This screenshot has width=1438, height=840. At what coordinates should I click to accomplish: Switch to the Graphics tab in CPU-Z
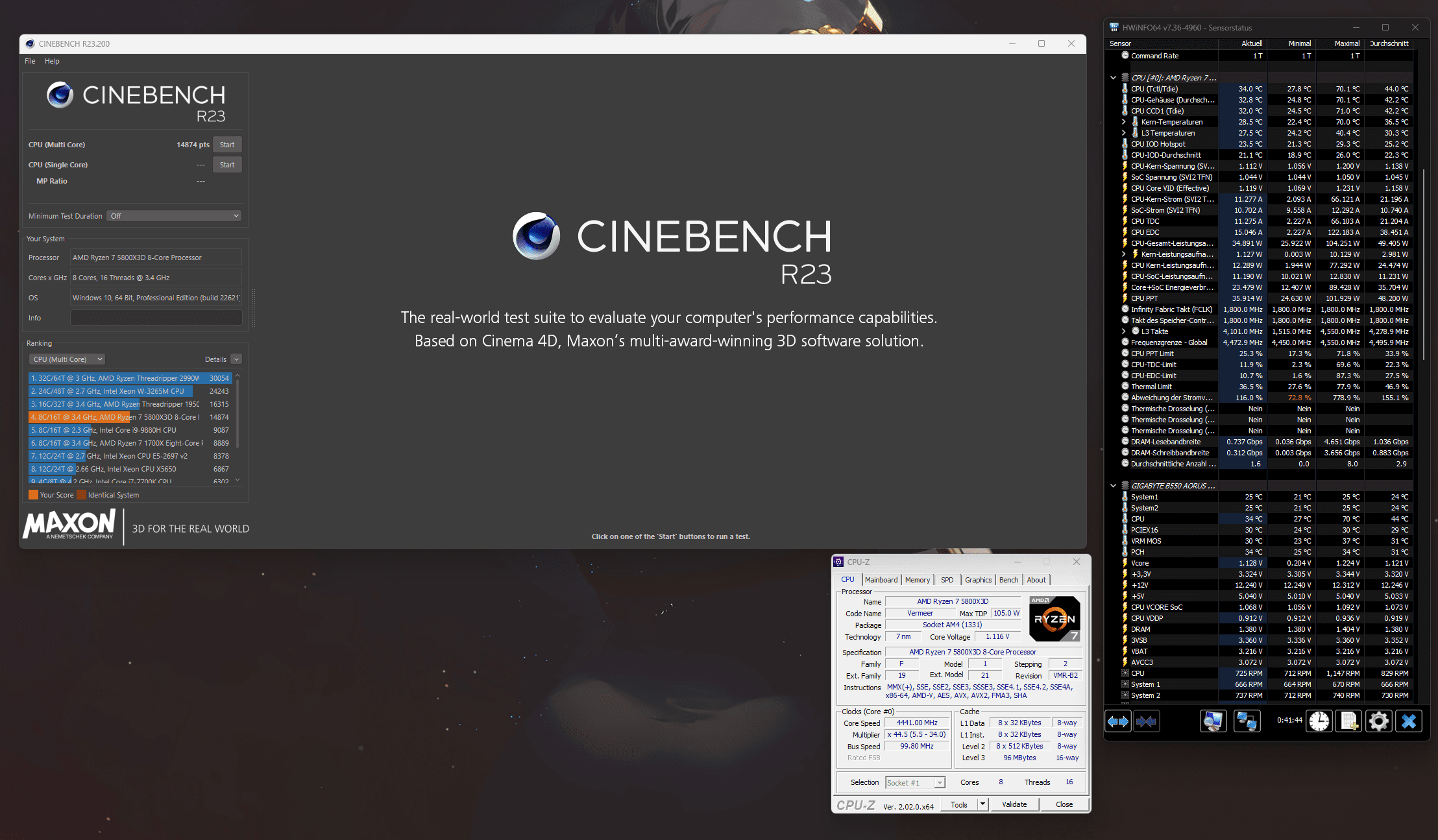click(x=978, y=580)
